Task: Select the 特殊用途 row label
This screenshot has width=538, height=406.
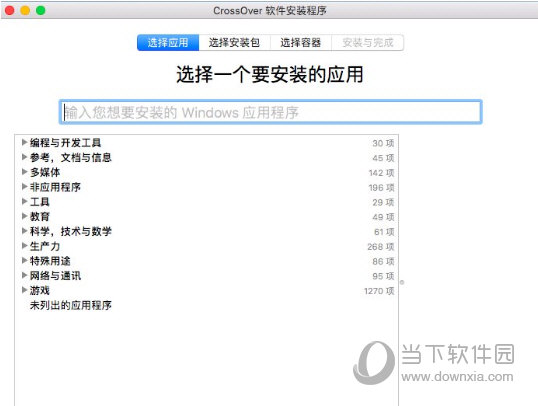Action: (x=50, y=260)
